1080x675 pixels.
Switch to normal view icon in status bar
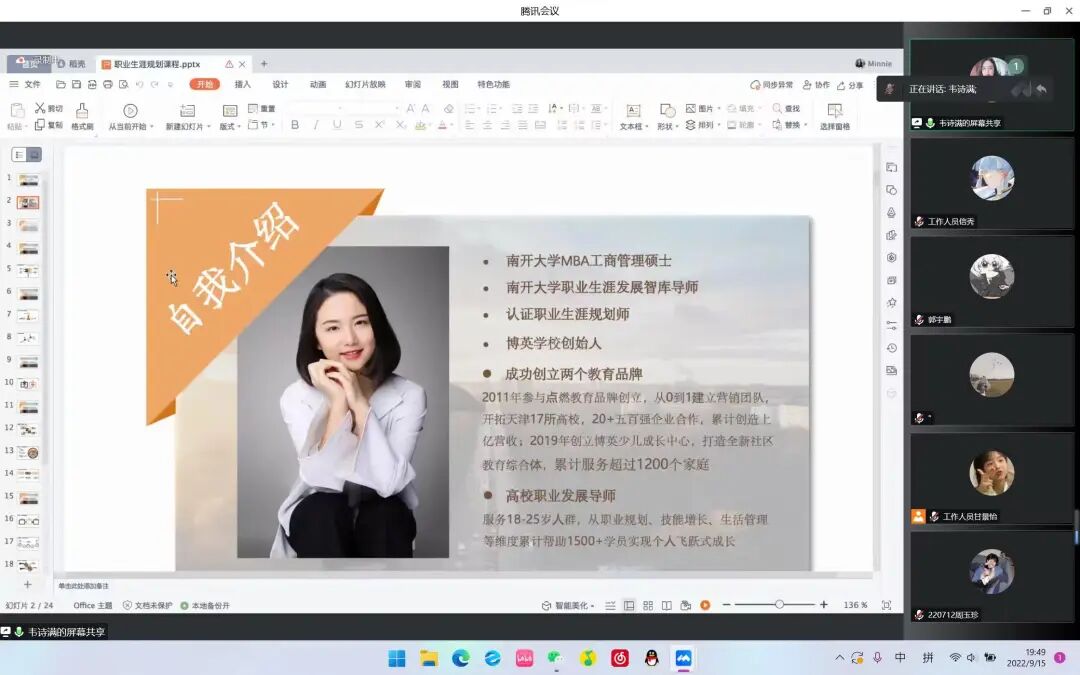click(x=629, y=605)
